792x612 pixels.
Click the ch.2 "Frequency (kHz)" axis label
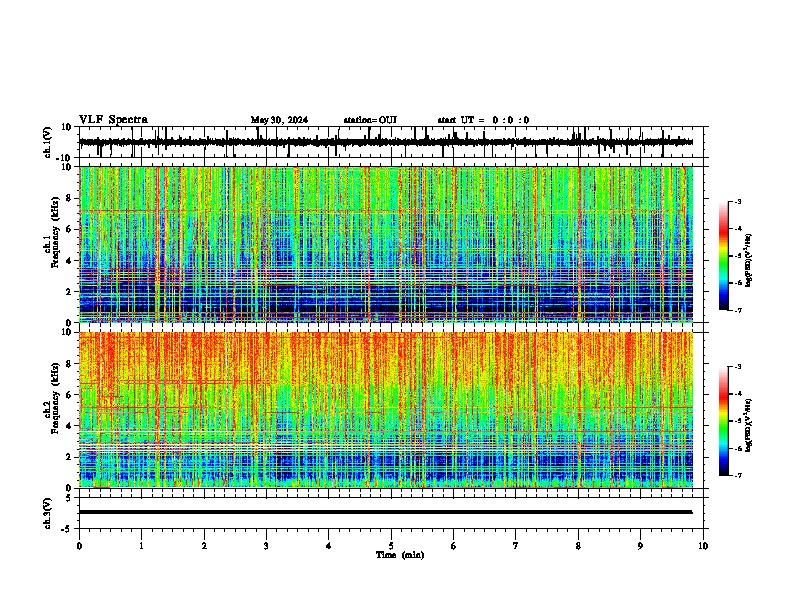pyautogui.click(x=55, y=398)
